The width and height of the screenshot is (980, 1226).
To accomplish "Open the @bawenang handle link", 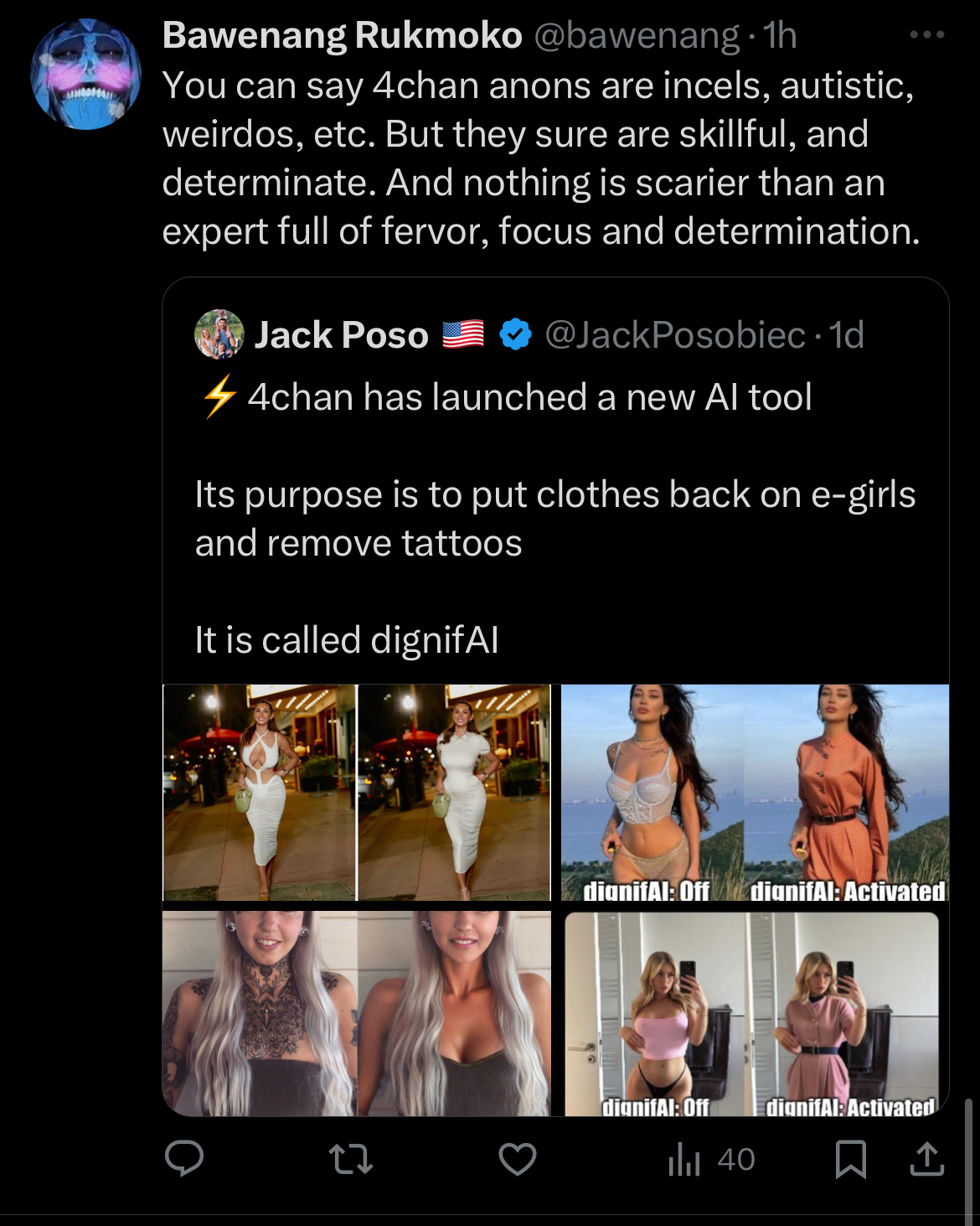I will (637, 35).
